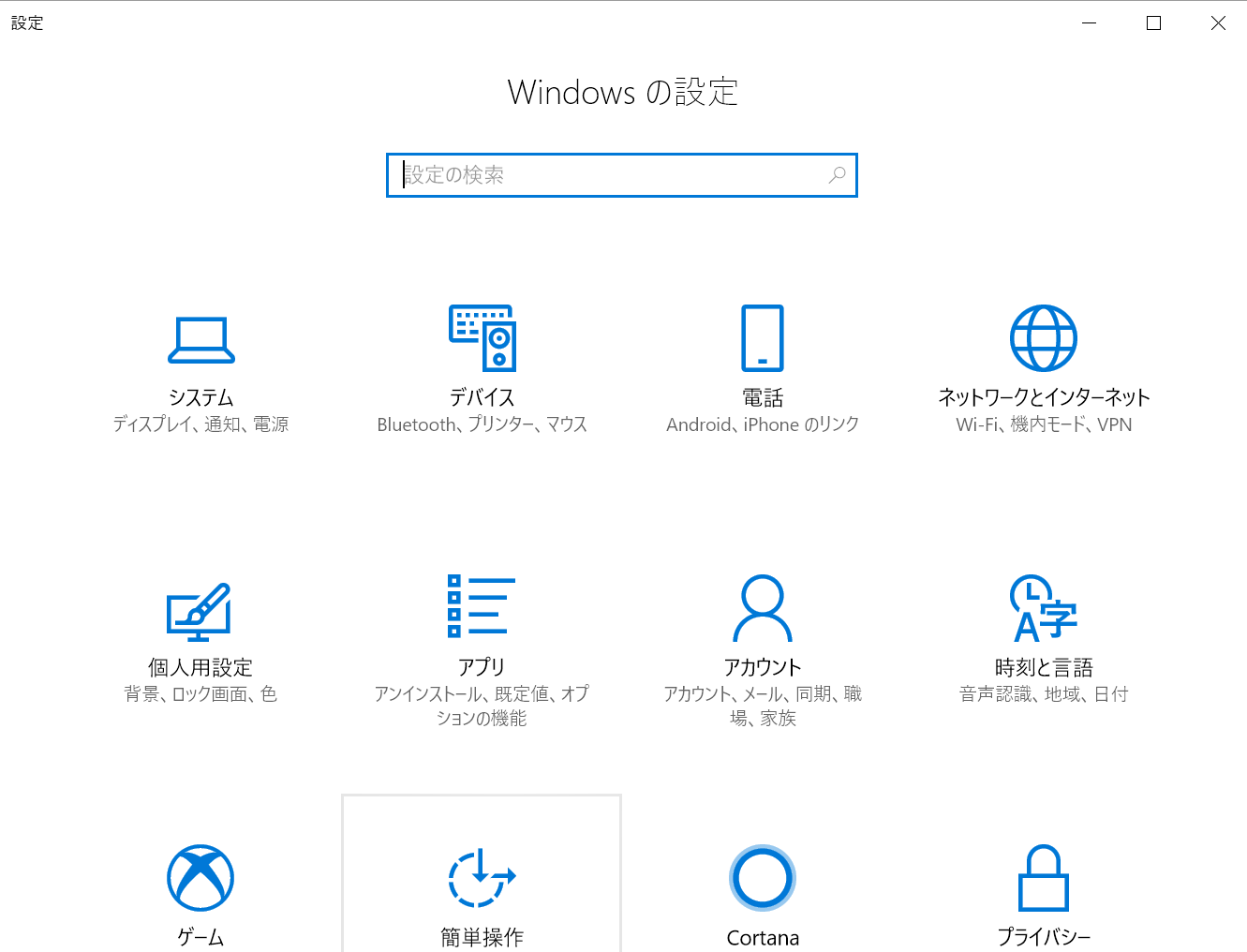Click the 個人用設定 label
Image resolution: width=1247 pixels, height=952 pixels.
(x=200, y=667)
